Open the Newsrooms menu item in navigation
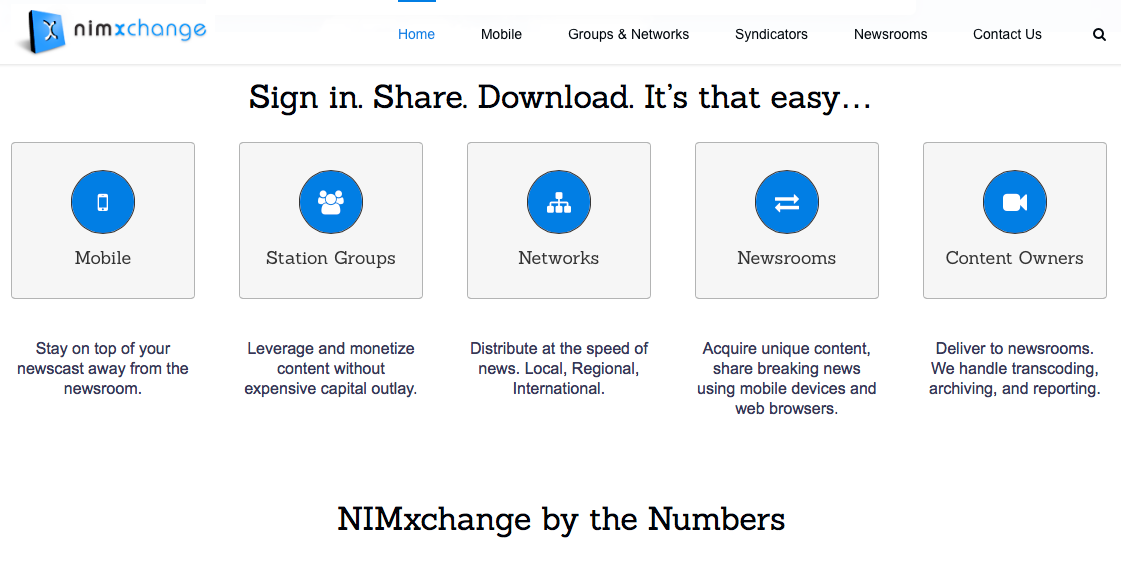The image size is (1121, 561). 891,34
